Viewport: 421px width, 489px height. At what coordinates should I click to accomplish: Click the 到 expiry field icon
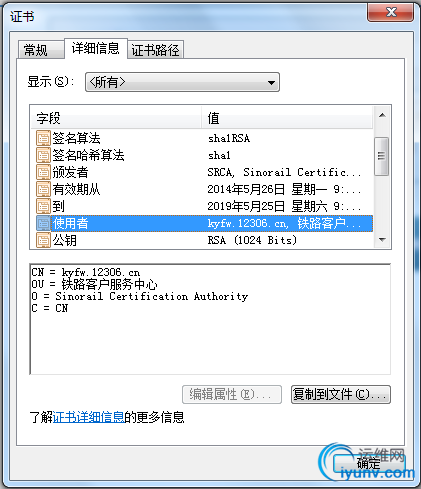tap(43, 206)
